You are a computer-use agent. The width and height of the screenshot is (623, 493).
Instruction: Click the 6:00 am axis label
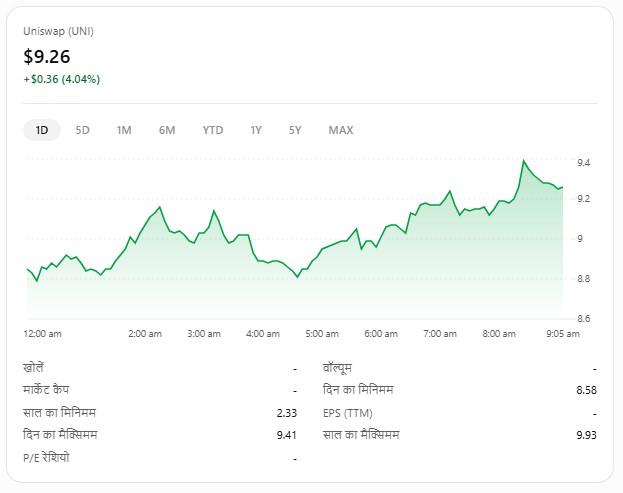click(381, 334)
